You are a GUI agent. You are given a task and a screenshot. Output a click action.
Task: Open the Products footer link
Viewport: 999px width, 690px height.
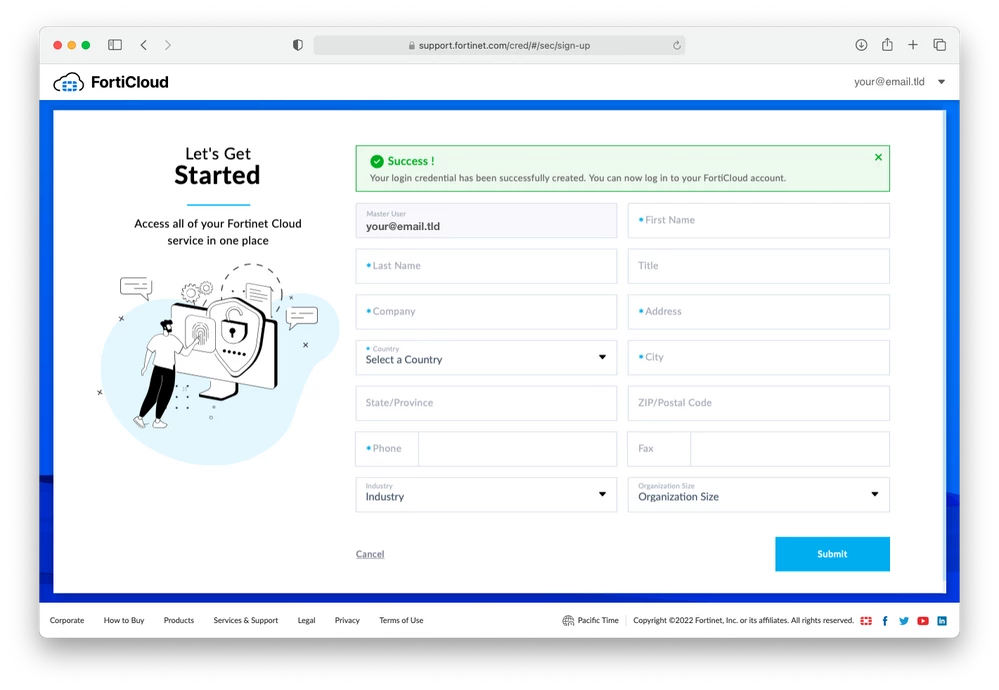pyautogui.click(x=178, y=621)
